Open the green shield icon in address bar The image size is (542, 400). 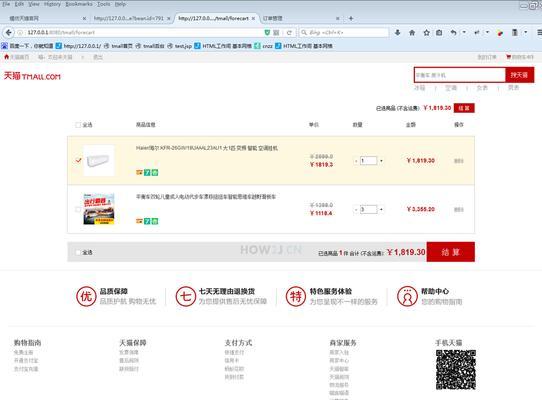click(267, 32)
